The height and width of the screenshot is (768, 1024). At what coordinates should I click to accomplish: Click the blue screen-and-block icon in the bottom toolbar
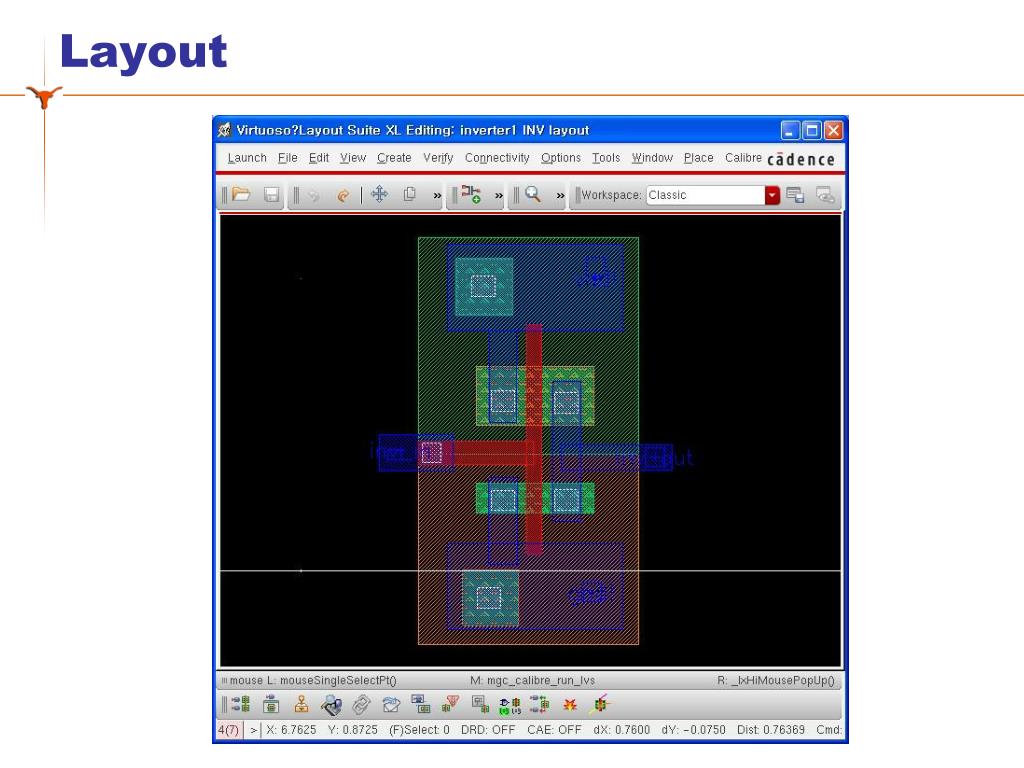click(x=421, y=703)
